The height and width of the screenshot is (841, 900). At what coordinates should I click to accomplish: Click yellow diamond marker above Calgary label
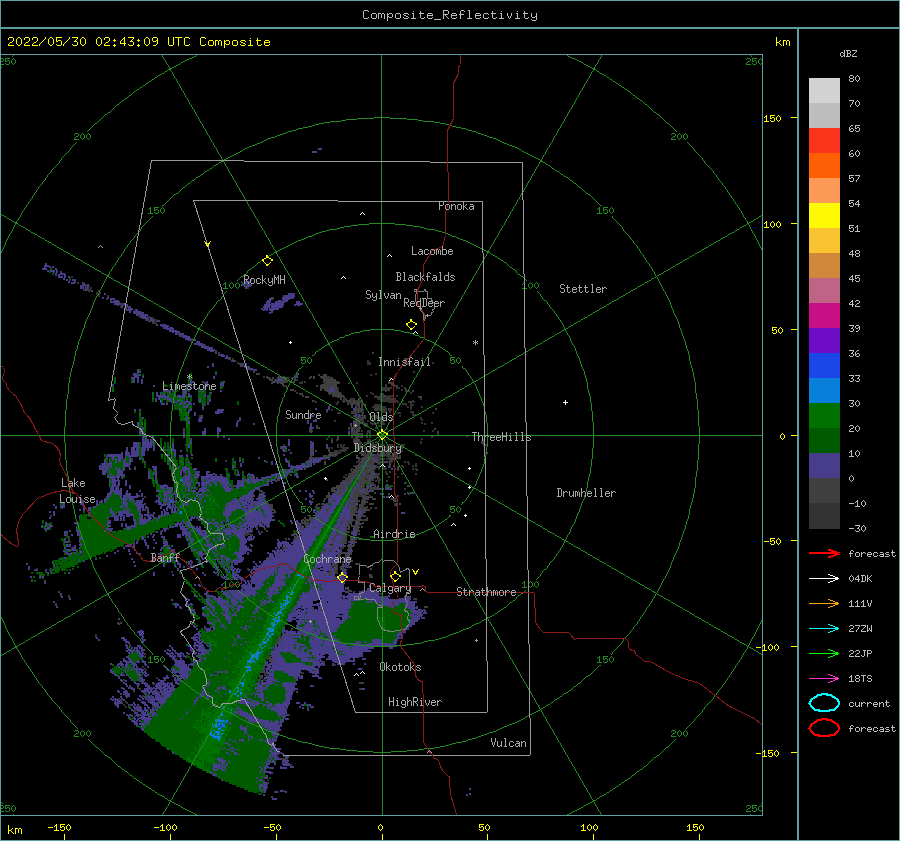coord(395,576)
